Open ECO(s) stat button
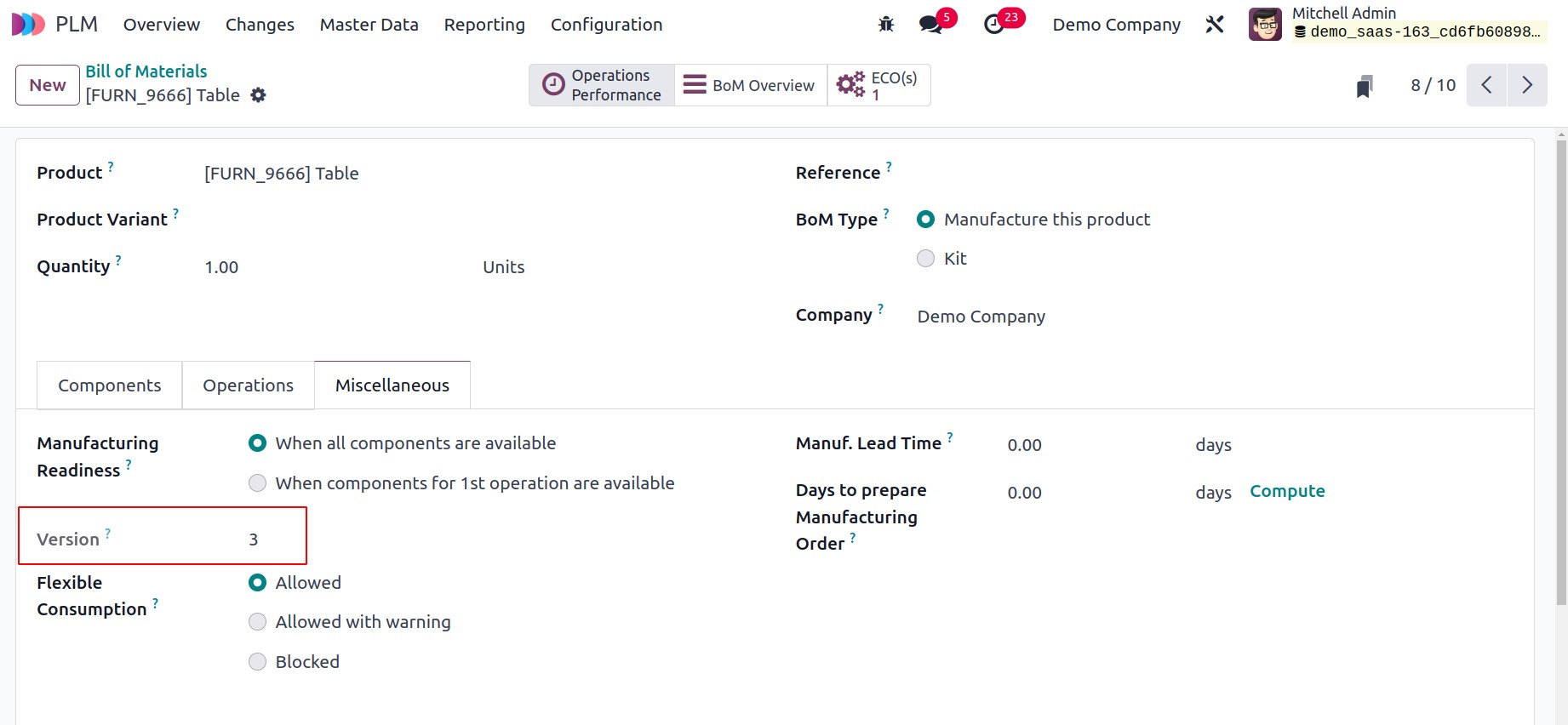This screenshot has width=1568, height=725. (x=878, y=85)
